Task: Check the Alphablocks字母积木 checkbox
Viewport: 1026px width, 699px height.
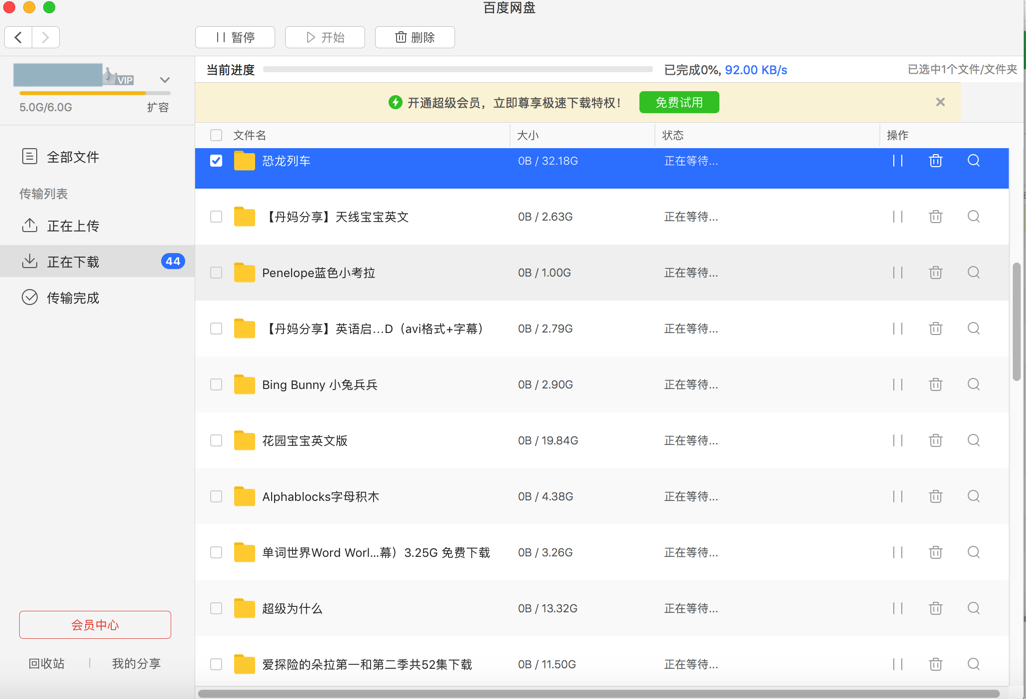Action: click(216, 496)
